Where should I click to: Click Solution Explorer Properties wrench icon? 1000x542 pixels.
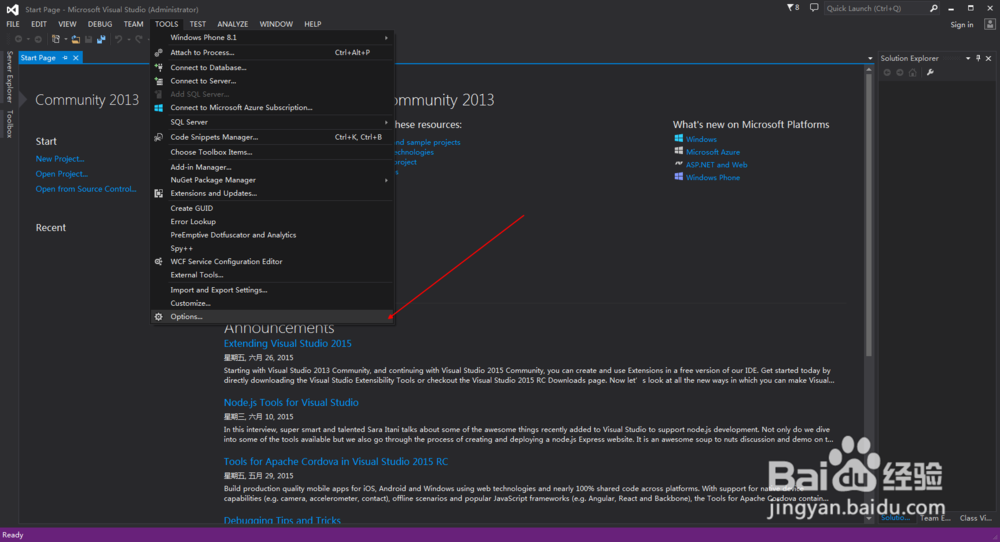coord(930,73)
